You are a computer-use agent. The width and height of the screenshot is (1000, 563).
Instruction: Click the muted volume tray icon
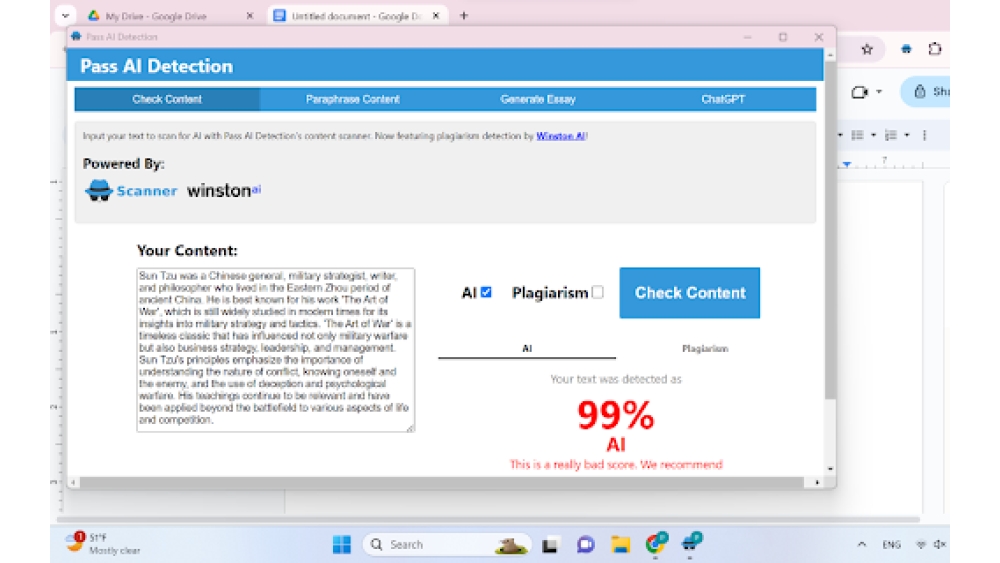tap(939, 545)
